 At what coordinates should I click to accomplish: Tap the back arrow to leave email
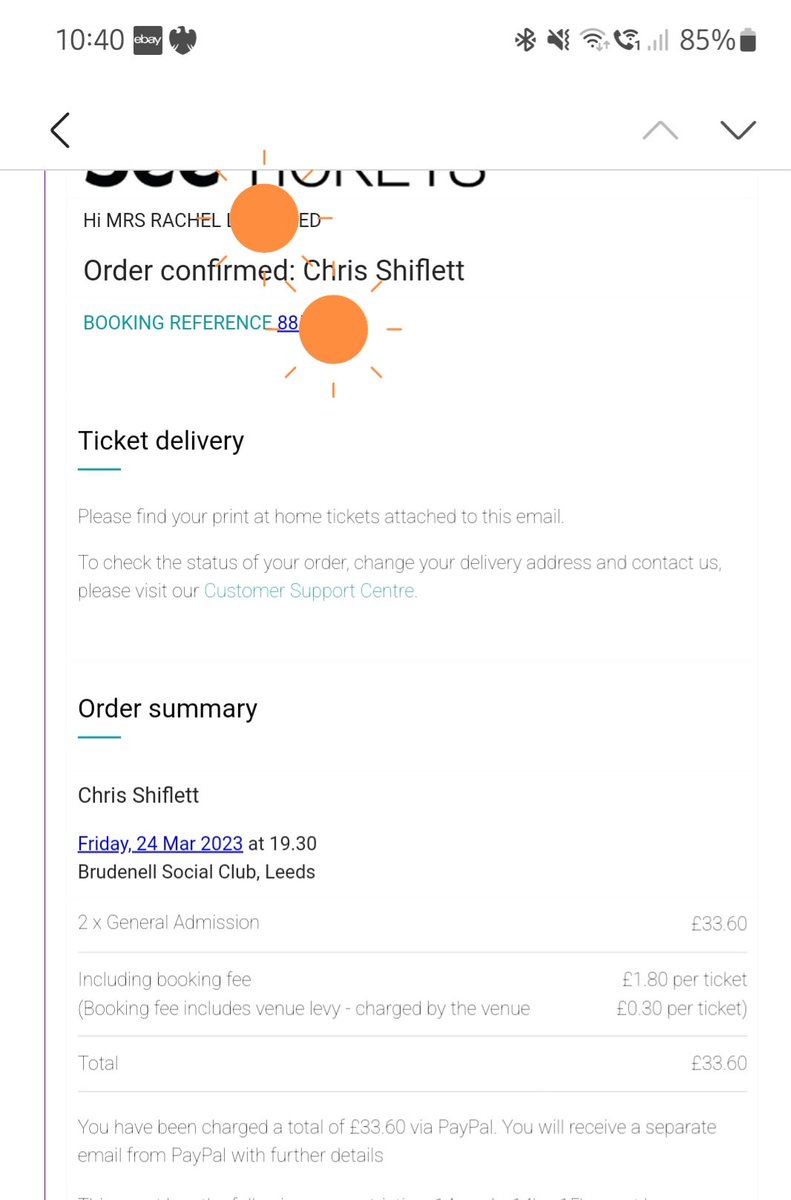point(60,130)
